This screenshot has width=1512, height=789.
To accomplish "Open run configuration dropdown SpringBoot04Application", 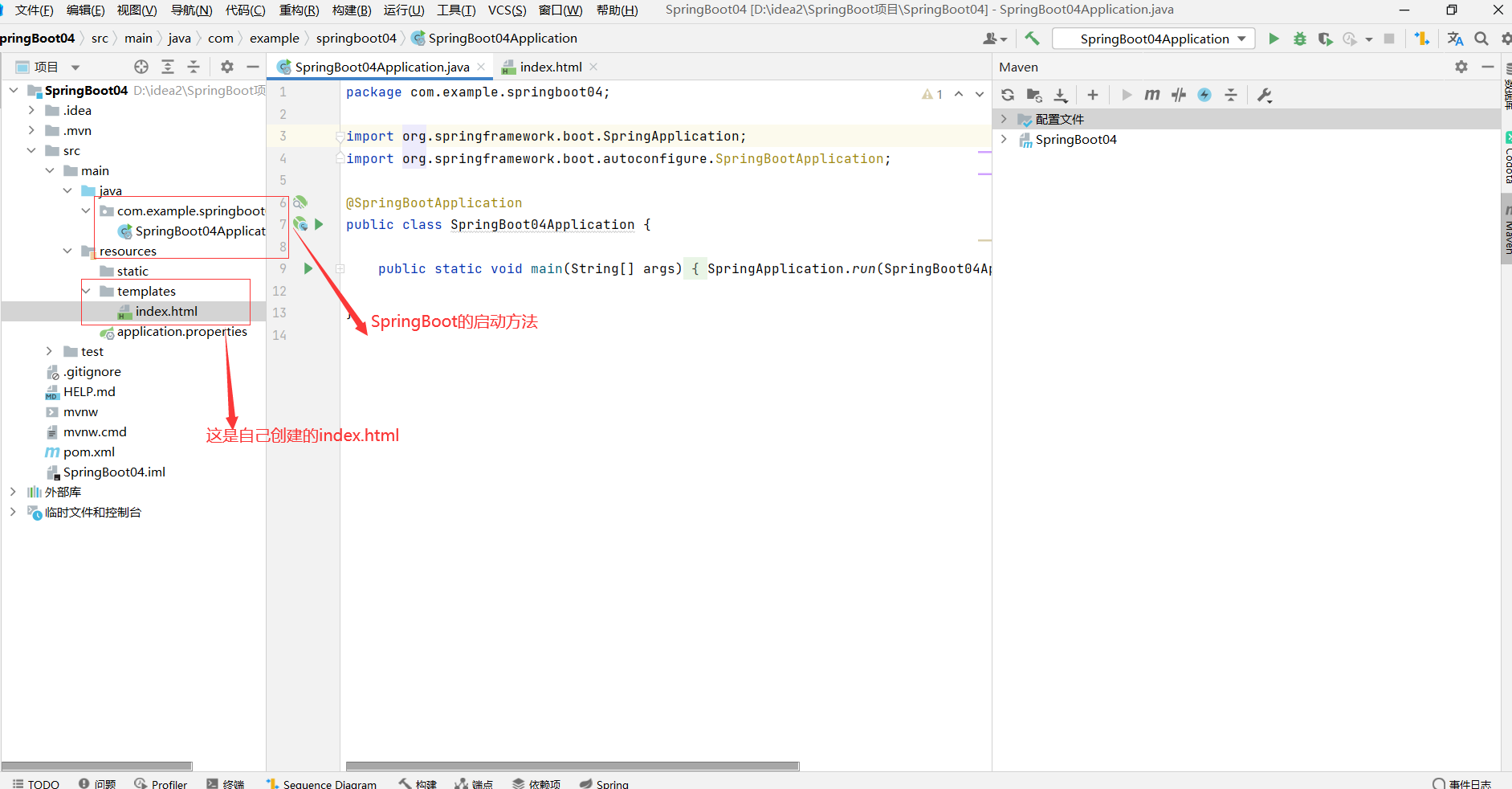I will coord(1154,39).
